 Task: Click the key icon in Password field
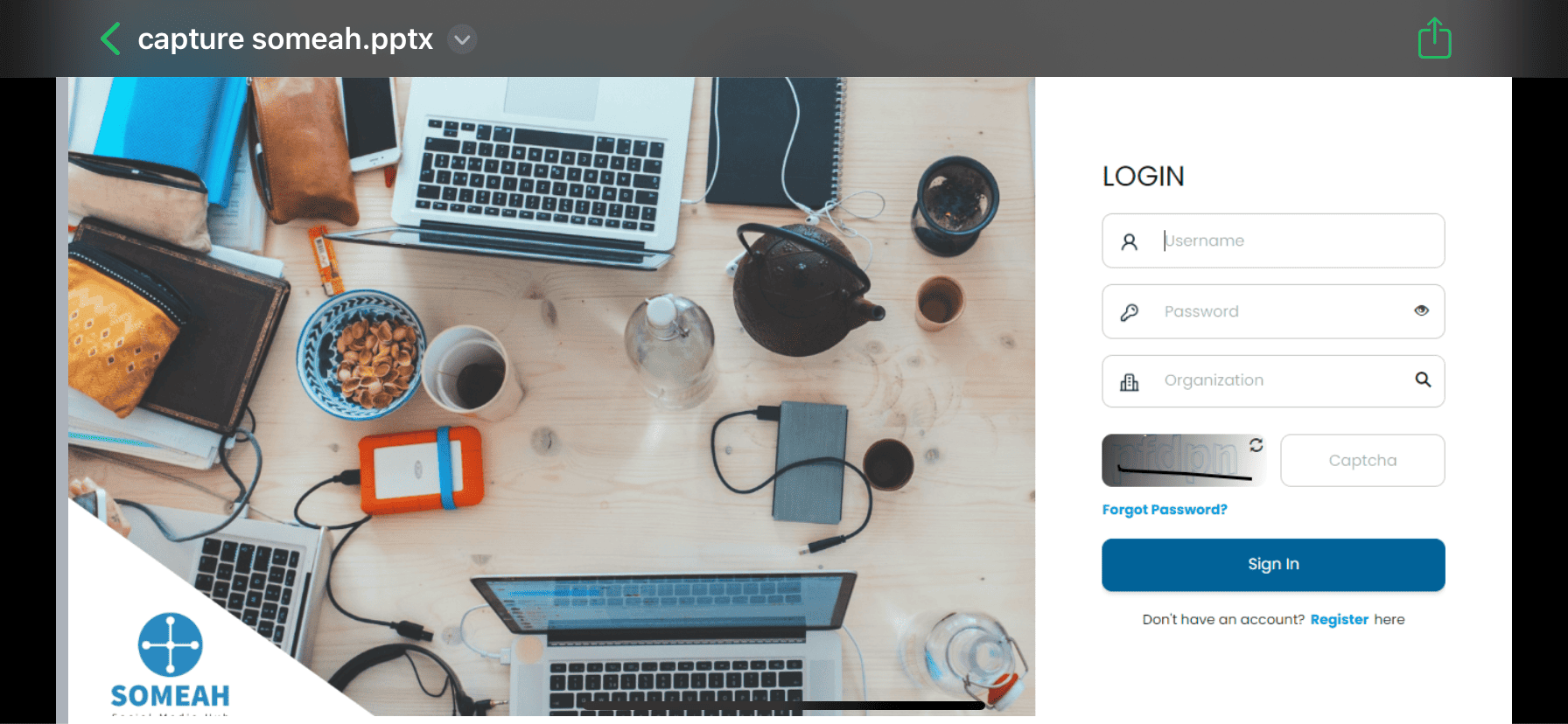[x=1130, y=312]
